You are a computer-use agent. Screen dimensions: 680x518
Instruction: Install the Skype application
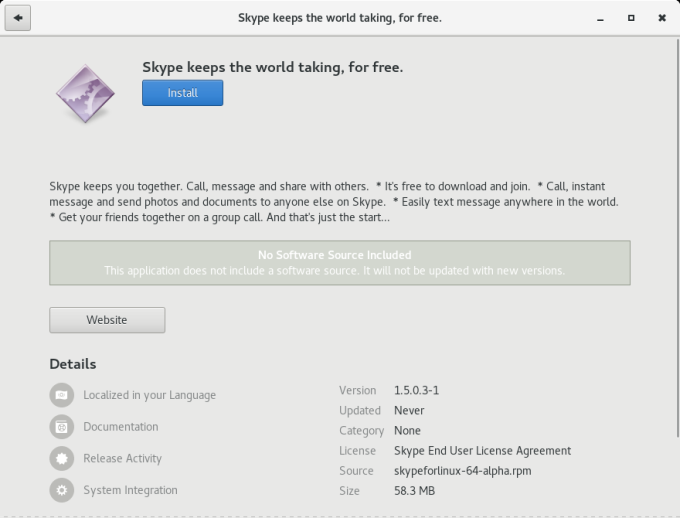coord(183,93)
